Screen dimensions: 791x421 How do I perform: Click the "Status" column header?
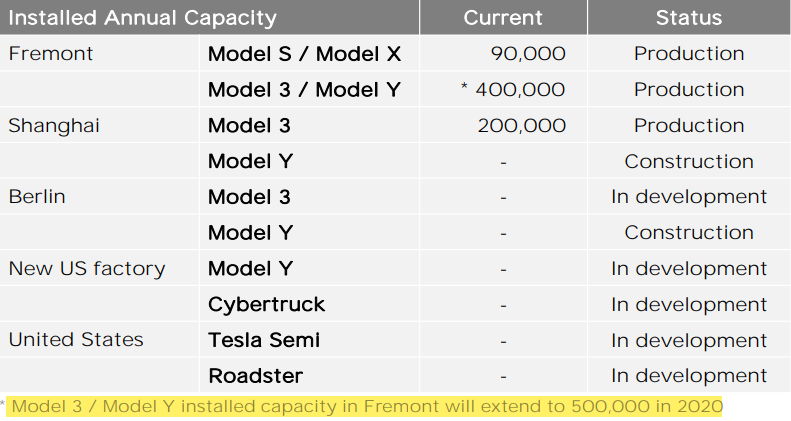pyautogui.click(x=689, y=18)
